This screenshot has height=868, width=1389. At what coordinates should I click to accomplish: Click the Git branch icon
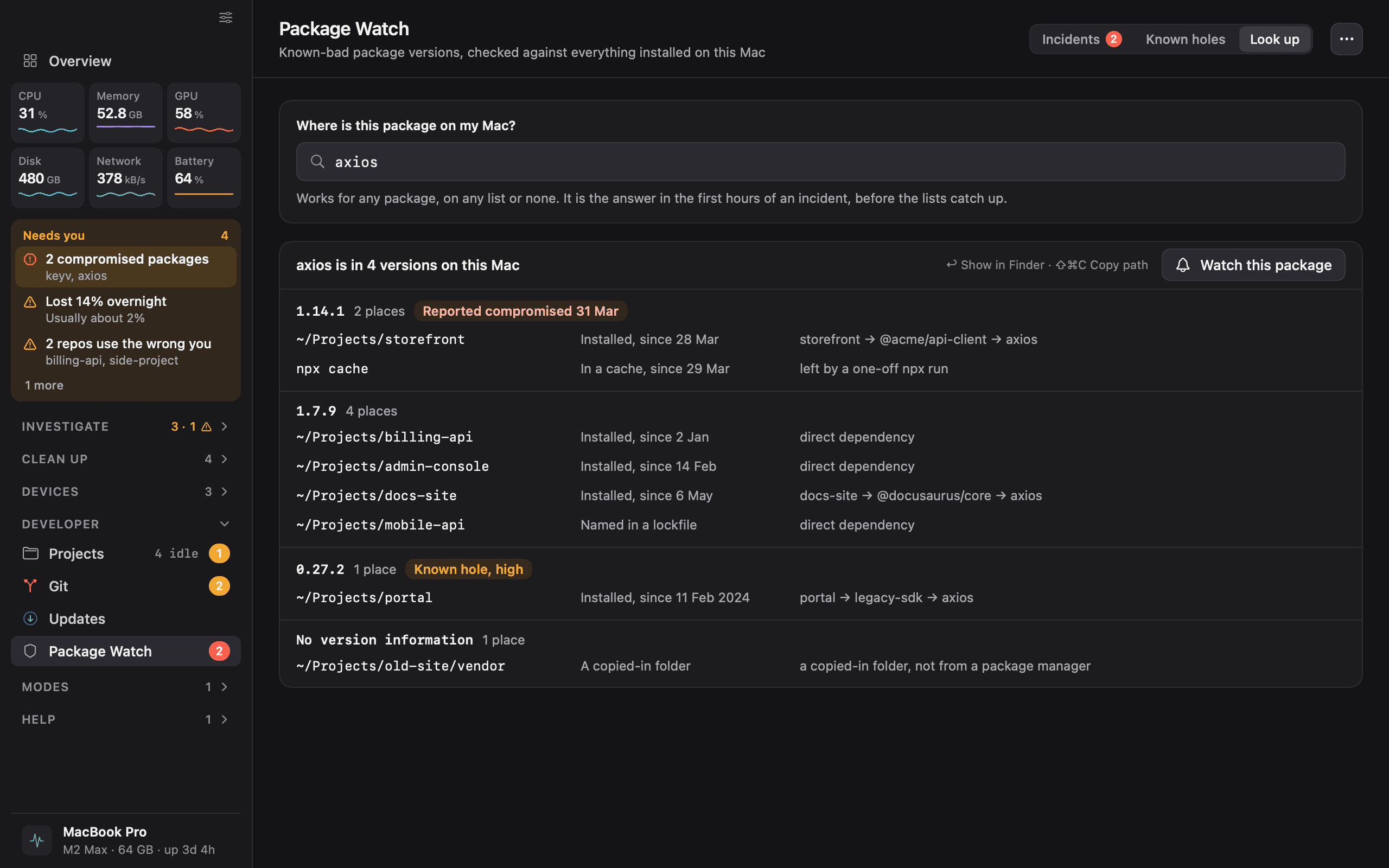tap(30, 585)
